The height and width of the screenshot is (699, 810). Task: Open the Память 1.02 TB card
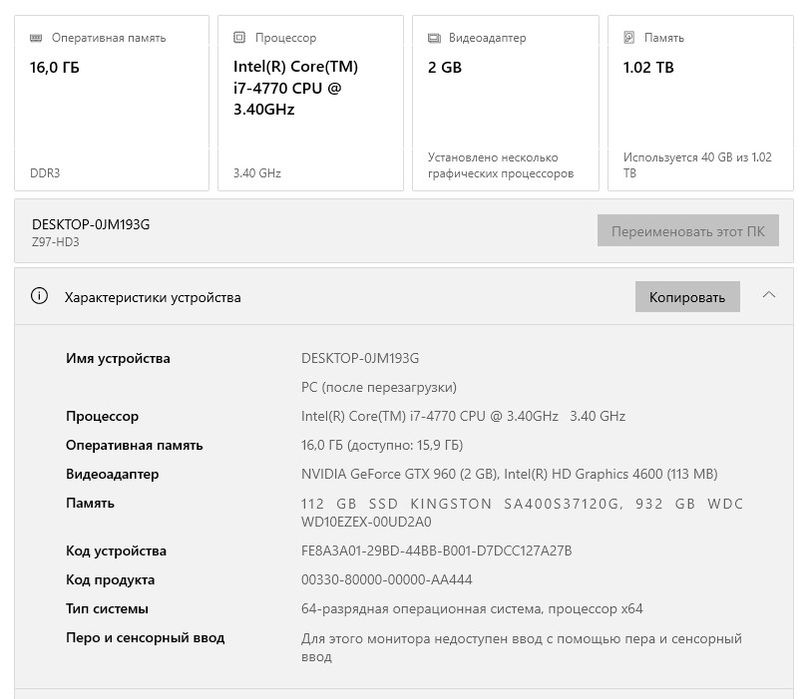[700, 103]
